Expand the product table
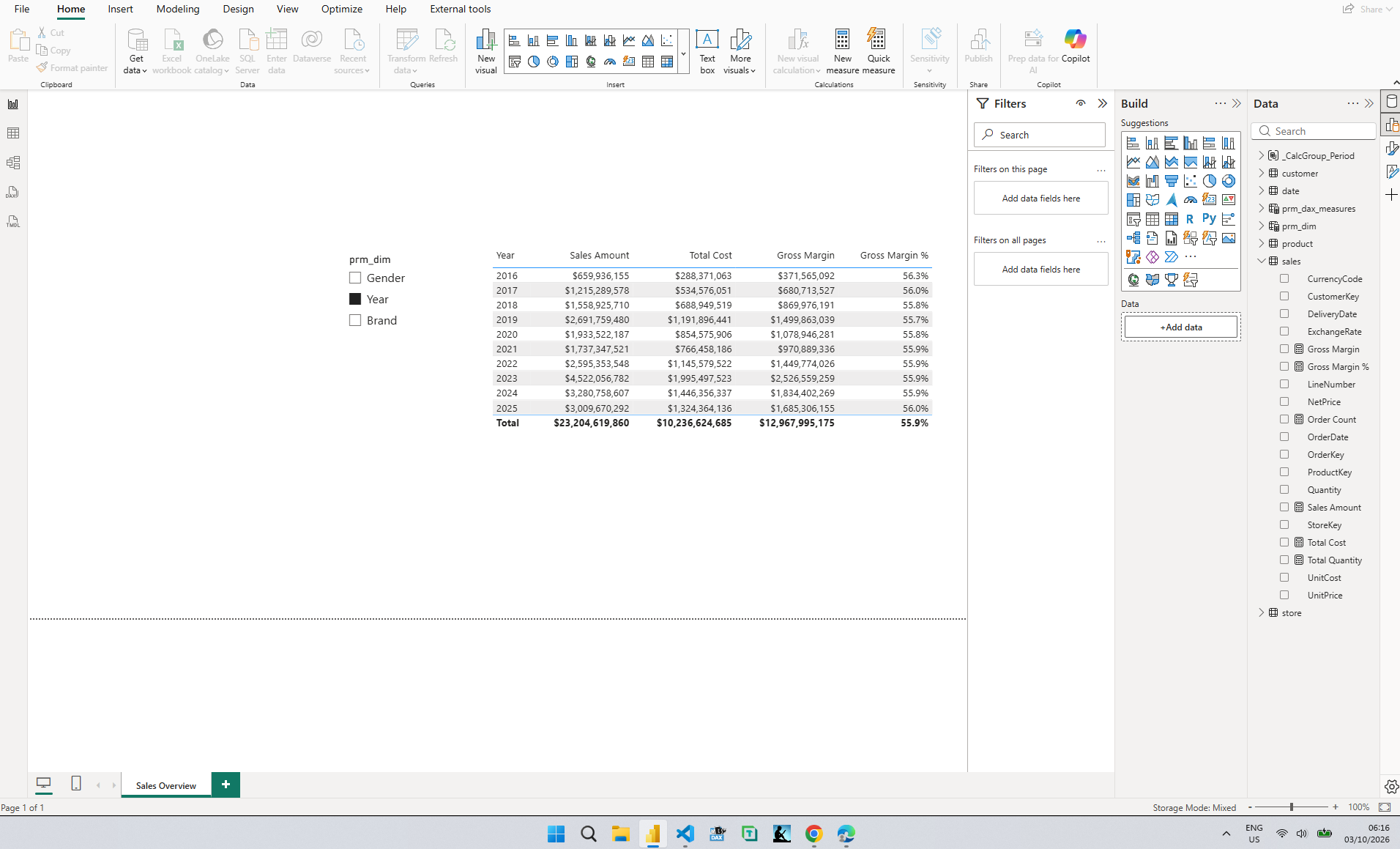Viewport: 1400px width, 849px height. click(x=1262, y=244)
